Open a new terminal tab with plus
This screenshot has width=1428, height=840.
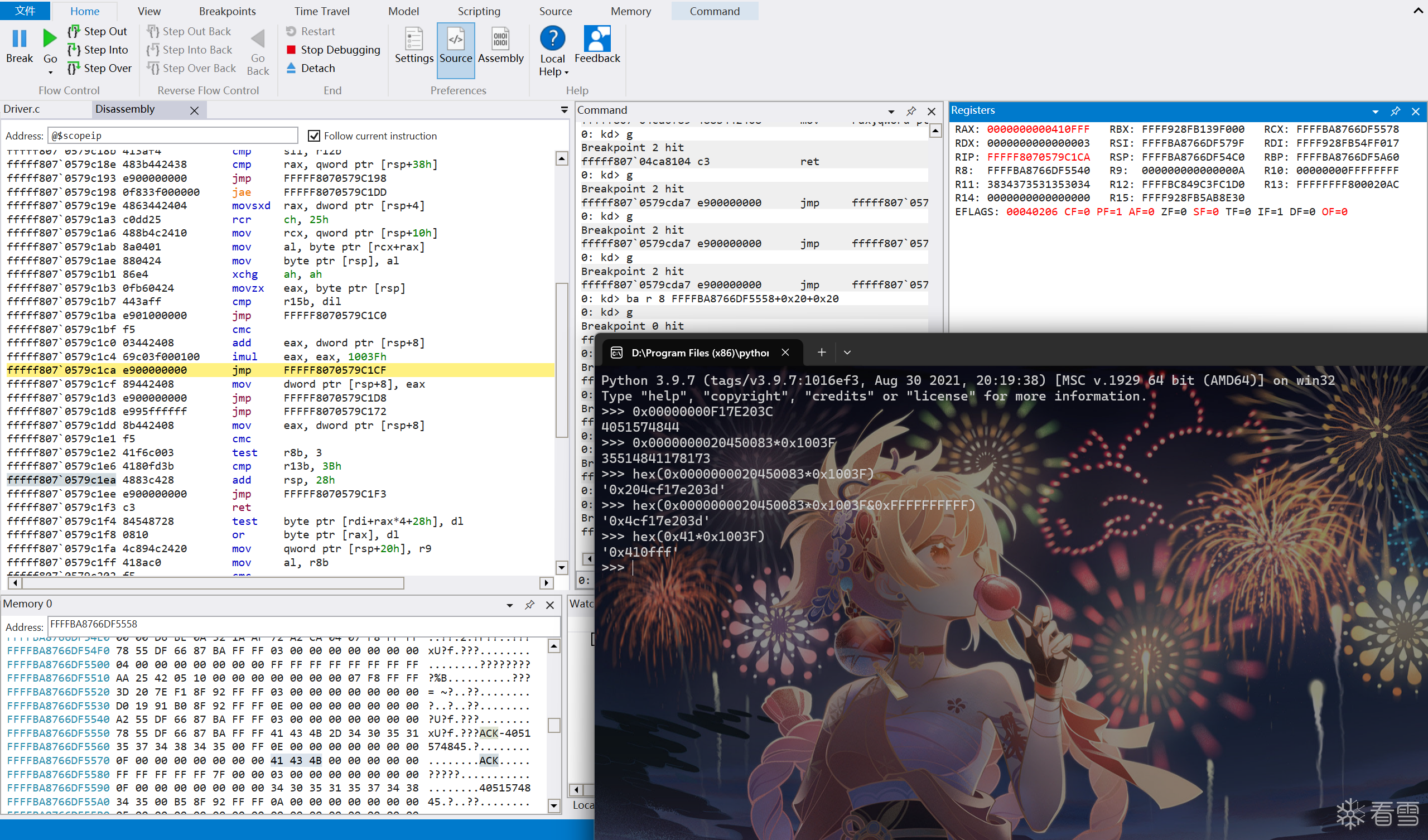pos(822,352)
